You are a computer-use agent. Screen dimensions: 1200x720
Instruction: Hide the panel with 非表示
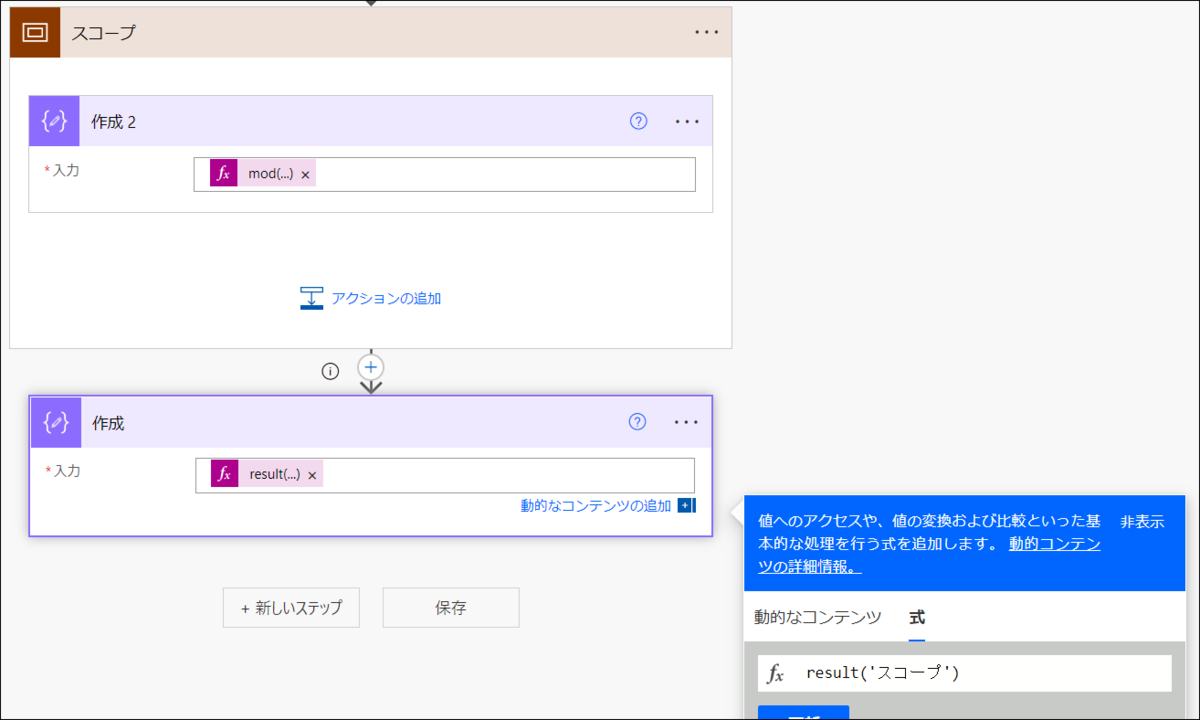[1142, 522]
